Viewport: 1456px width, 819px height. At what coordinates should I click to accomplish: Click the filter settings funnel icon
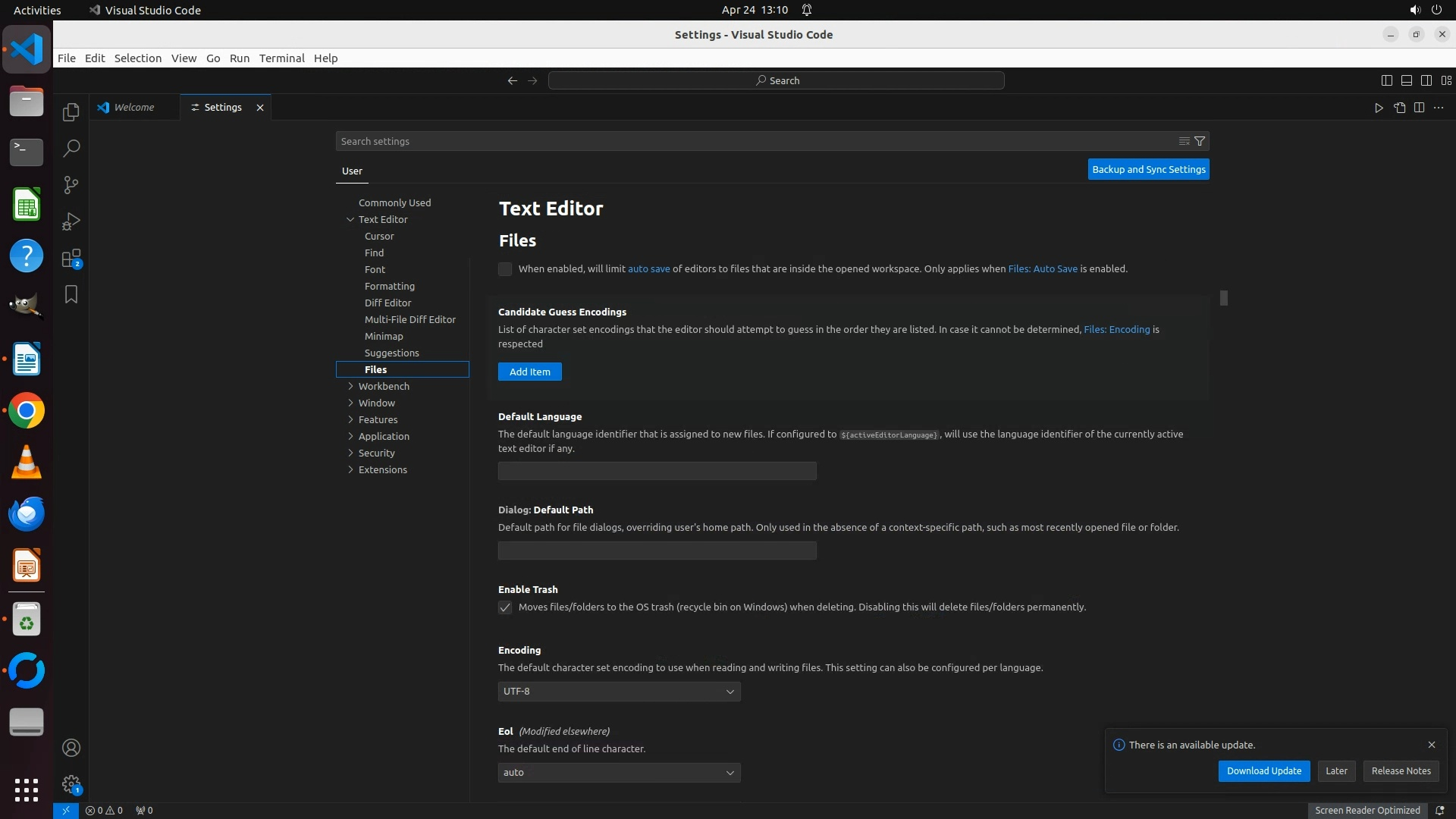click(x=1200, y=141)
